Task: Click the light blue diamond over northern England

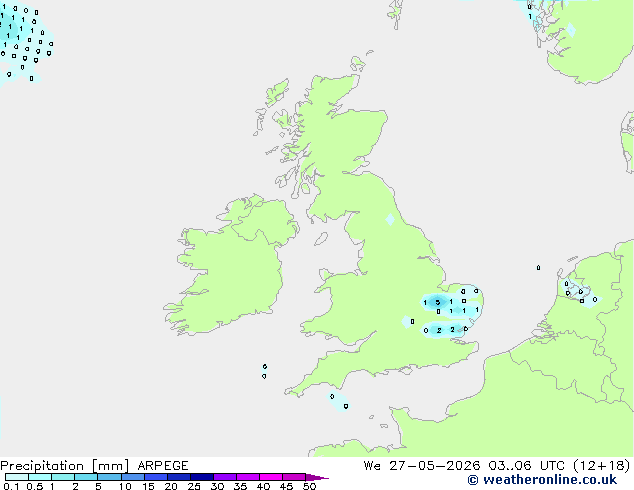Action: pos(390,220)
